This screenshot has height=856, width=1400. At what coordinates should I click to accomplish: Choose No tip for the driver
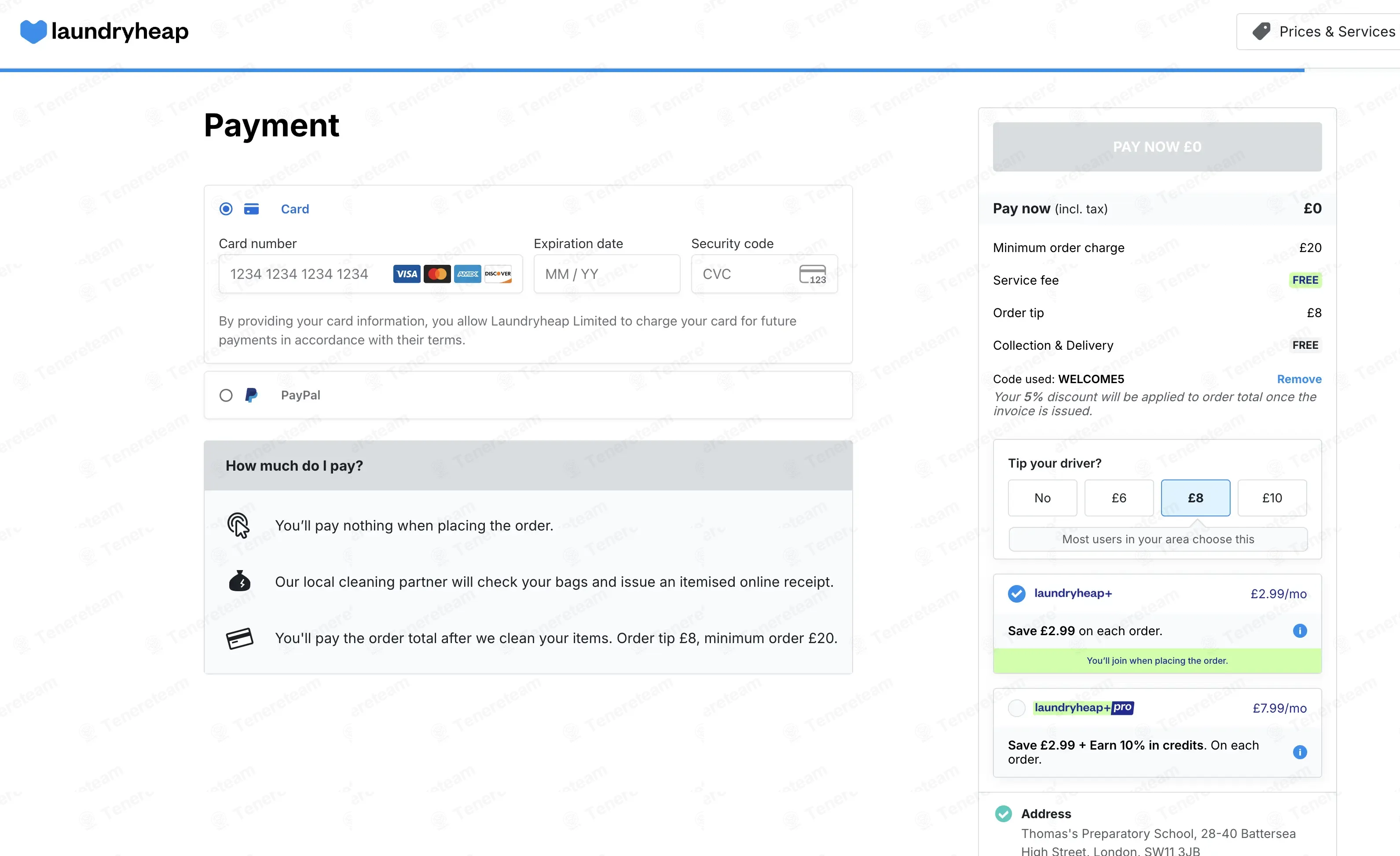[1042, 498]
